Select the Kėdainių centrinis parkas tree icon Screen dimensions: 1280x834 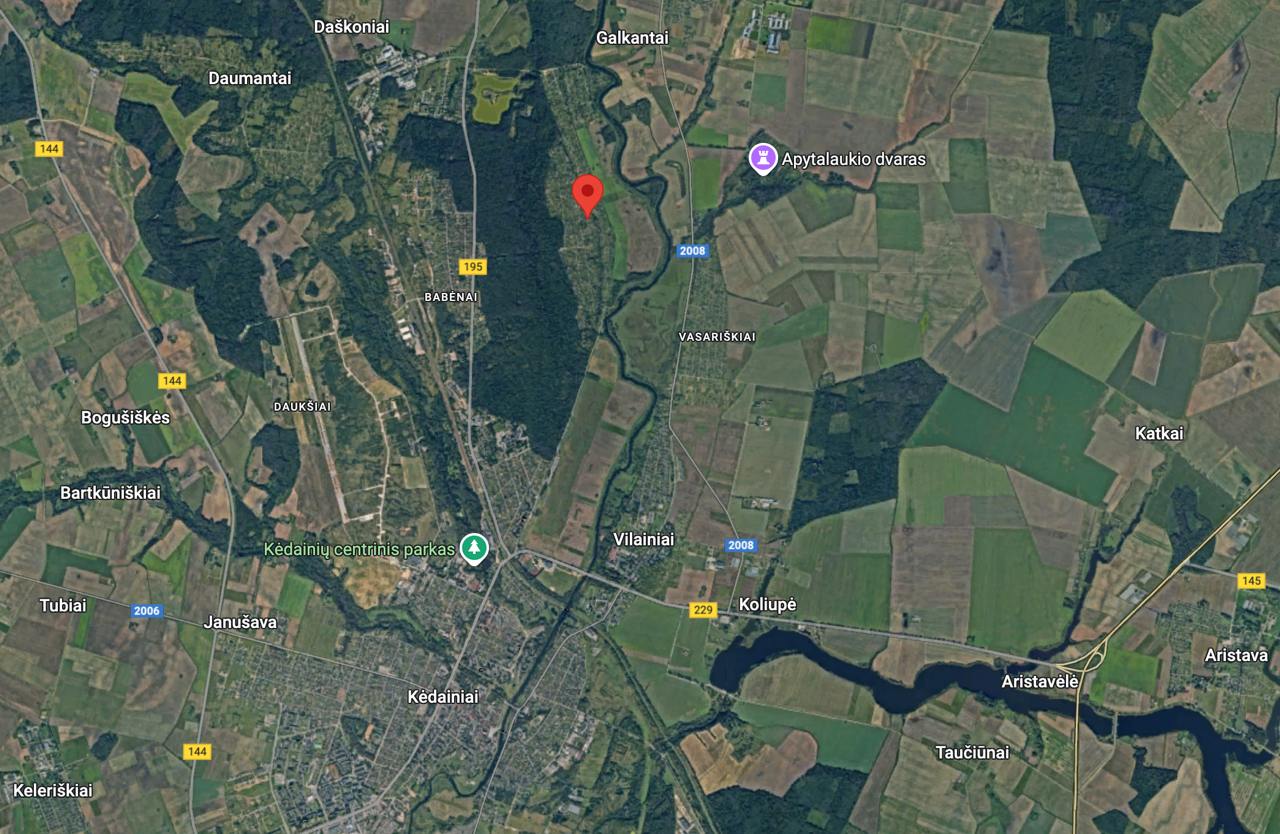coord(474,548)
